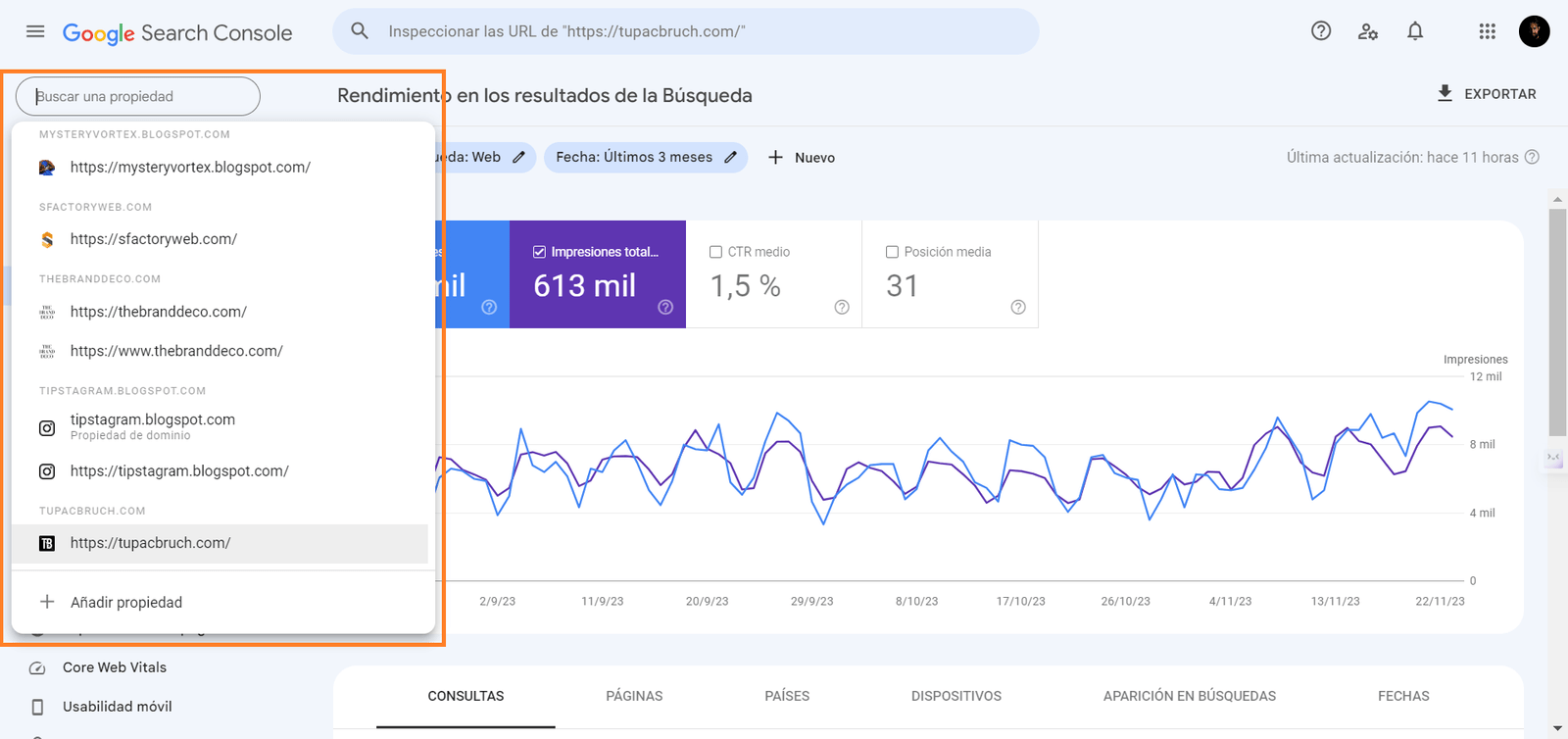The height and width of the screenshot is (739, 1568).
Task: Click the help icon on CTR medio card
Action: click(x=842, y=307)
